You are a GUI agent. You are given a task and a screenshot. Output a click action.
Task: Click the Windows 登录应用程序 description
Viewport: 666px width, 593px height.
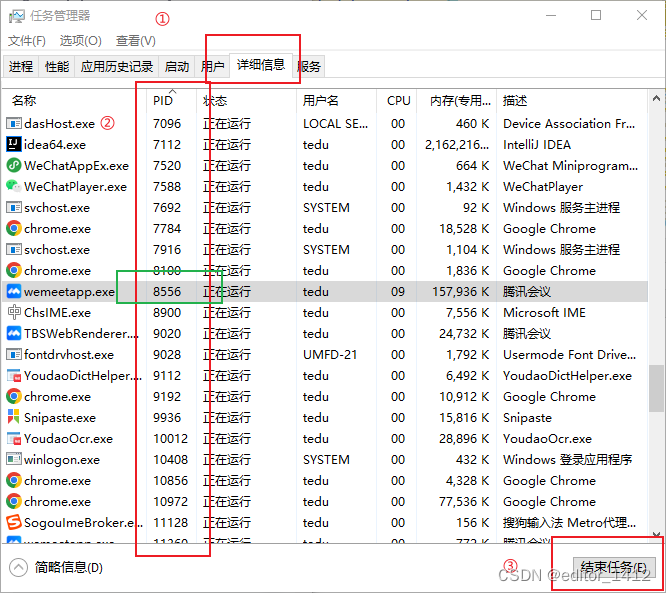coord(567,460)
